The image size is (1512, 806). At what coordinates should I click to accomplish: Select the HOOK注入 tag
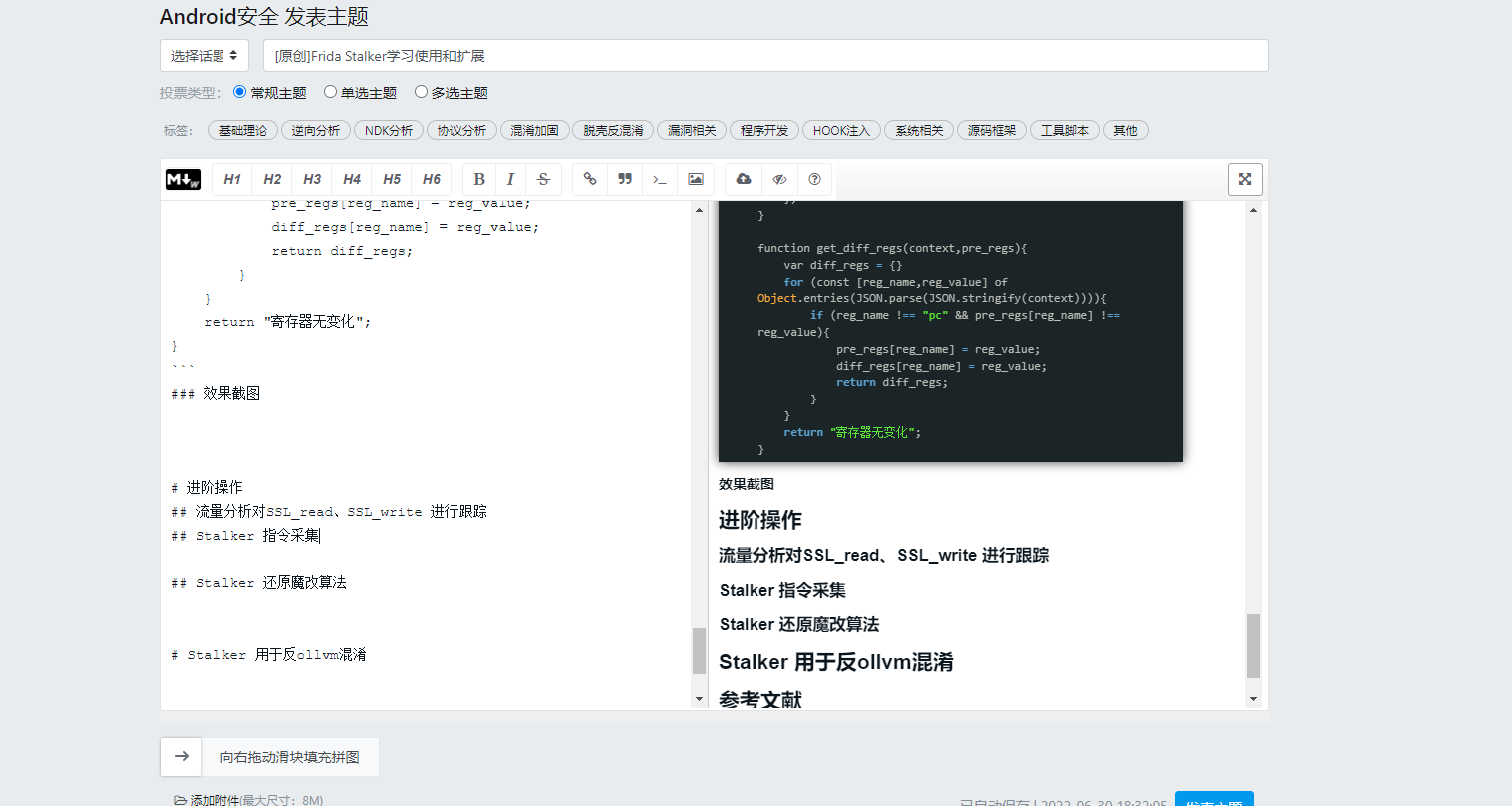click(841, 130)
